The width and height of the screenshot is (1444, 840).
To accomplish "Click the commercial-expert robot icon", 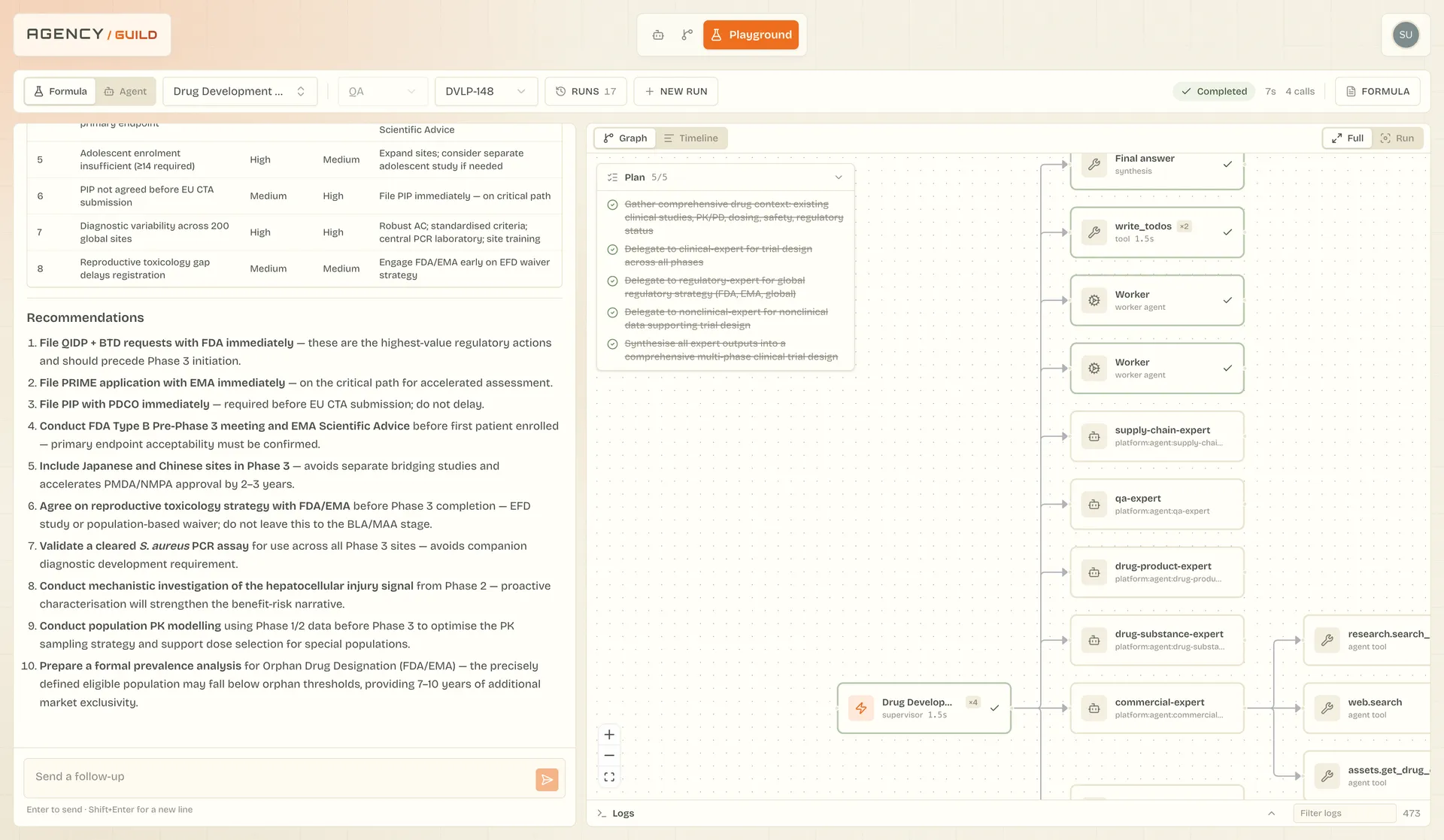I will 1094,708.
